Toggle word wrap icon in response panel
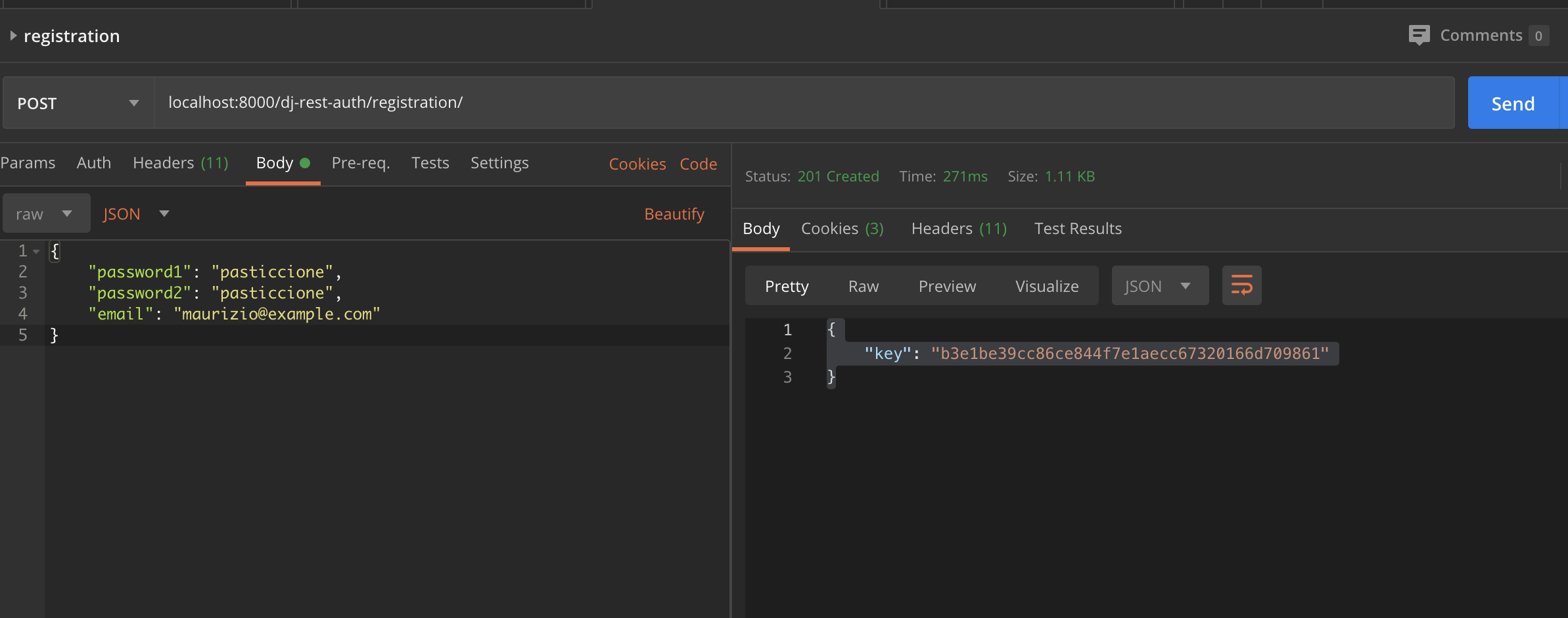This screenshot has height=618, width=1568. coord(1241,285)
